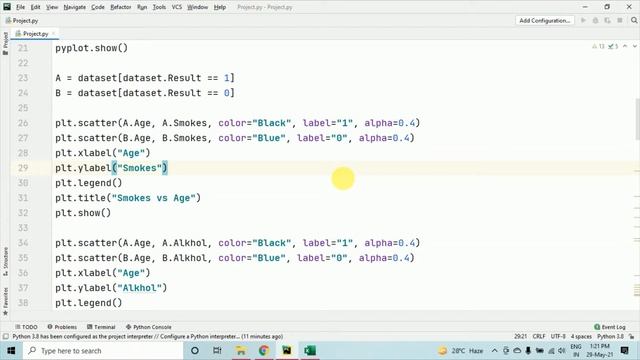This screenshot has width=640, height=360.
Task: Click plt.legend() on line 30
Action: [x=89, y=183]
